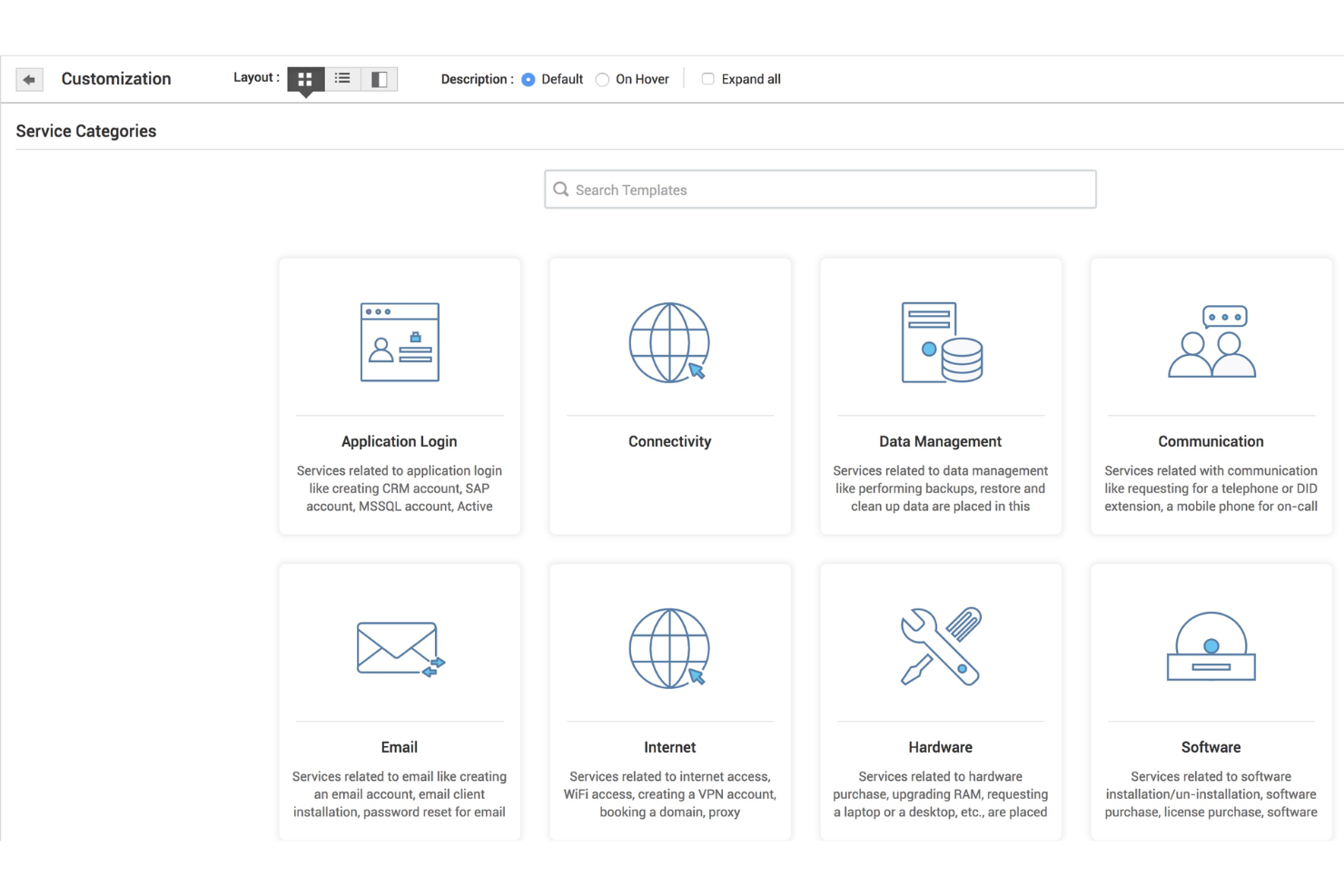Image resolution: width=1344 pixels, height=896 pixels.
Task: Choose the split panel layout
Action: [x=380, y=79]
